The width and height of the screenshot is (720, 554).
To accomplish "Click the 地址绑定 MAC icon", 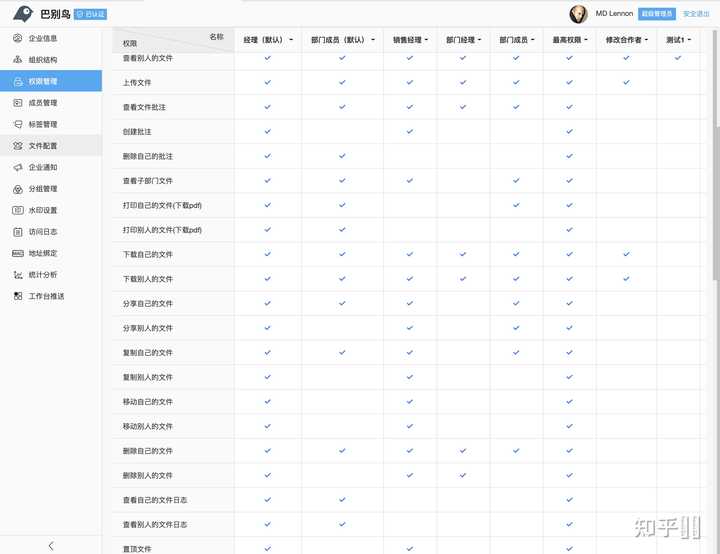I will pos(17,253).
